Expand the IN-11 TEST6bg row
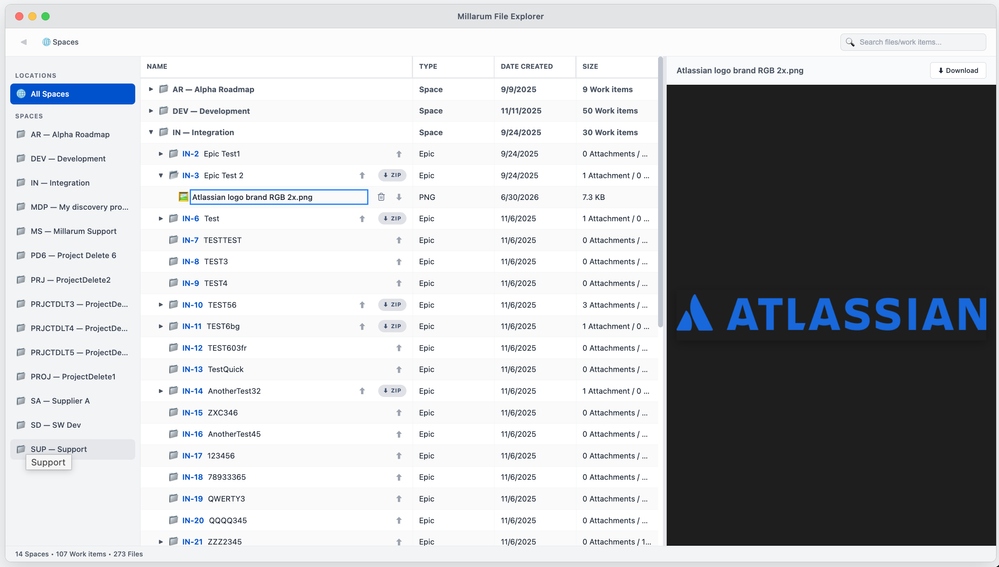Image resolution: width=999 pixels, height=567 pixels. point(161,326)
